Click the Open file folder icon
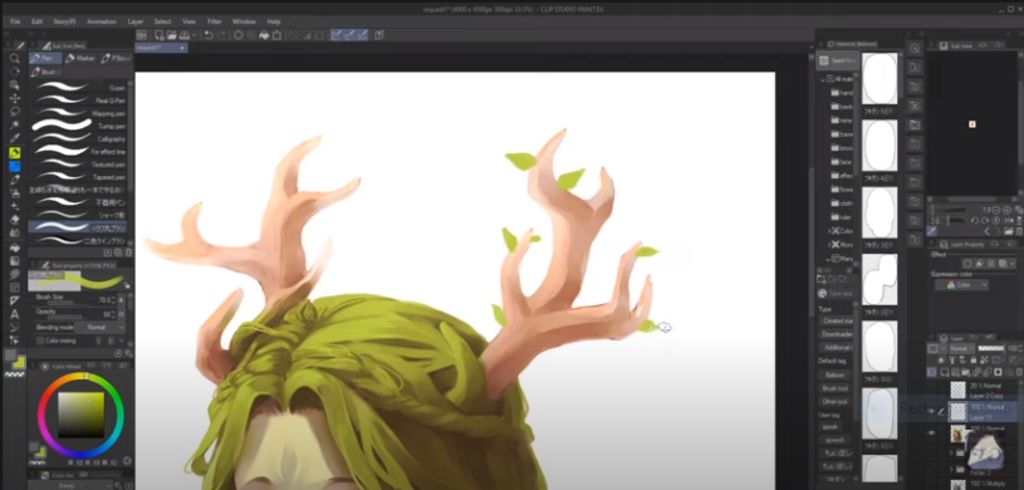 pos(171,35)
